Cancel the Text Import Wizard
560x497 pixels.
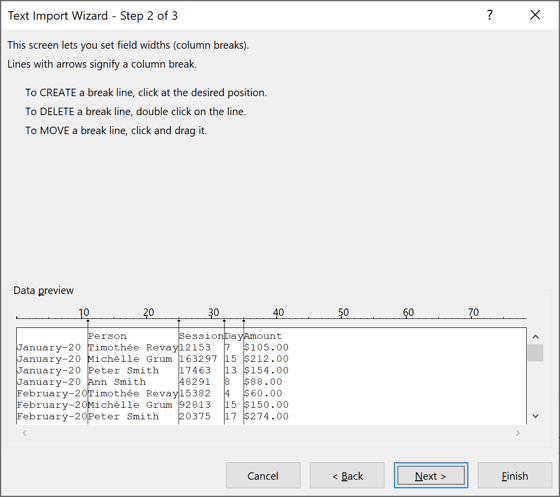click(x=263, y=476)
